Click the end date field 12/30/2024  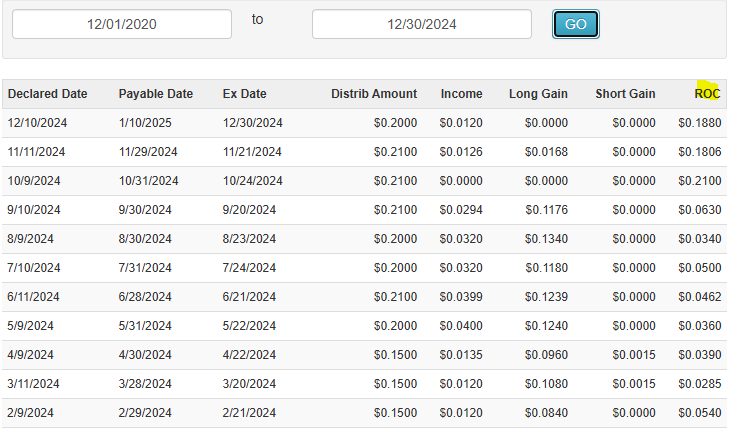(421, 24)
